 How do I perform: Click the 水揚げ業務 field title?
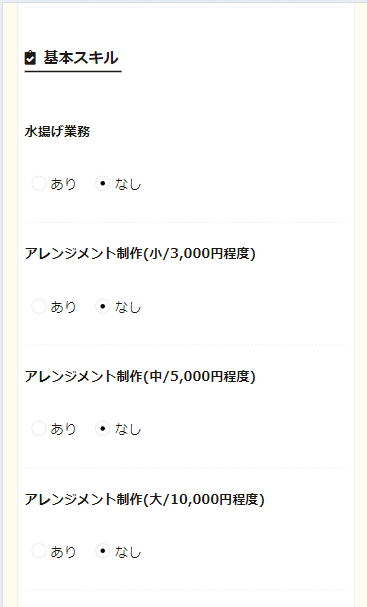(57, 132)
